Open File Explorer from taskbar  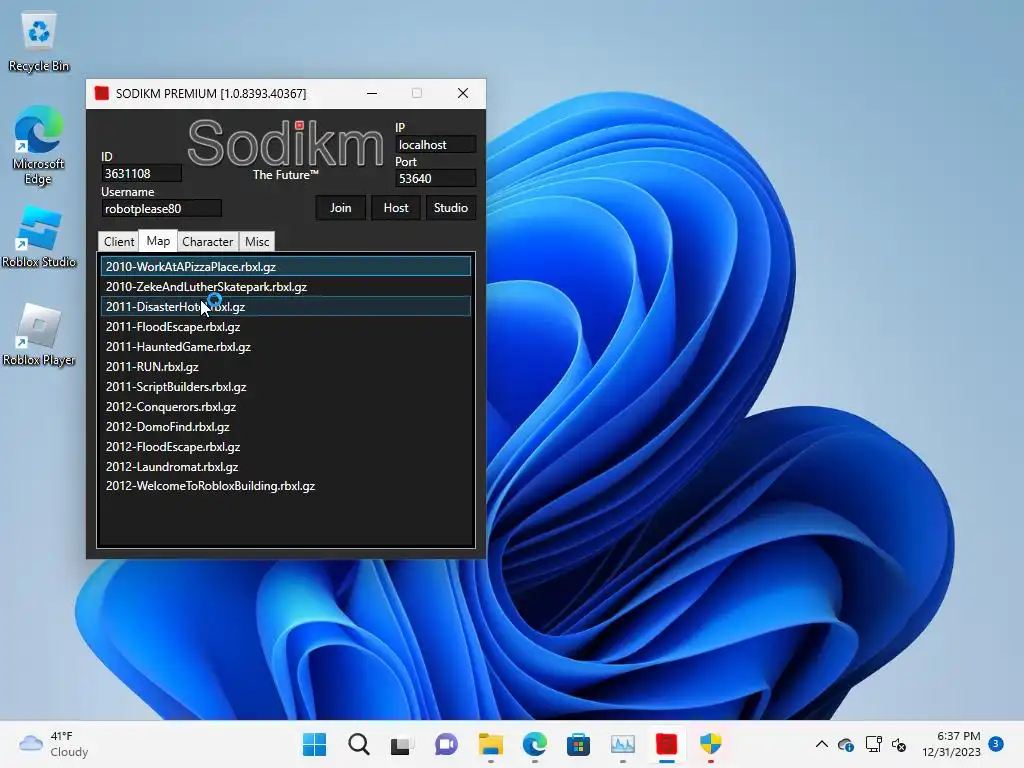pyautogui.click(x=490, y=744)
